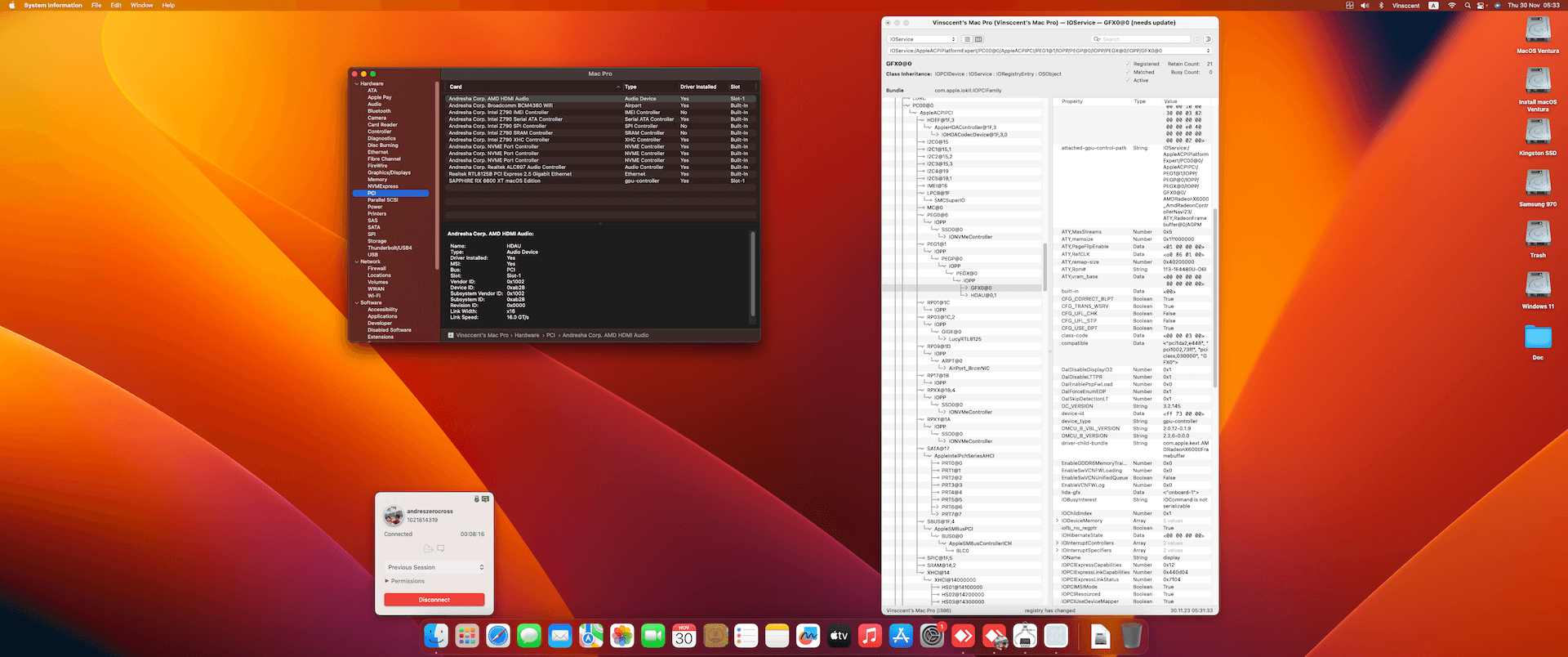Screen dimensions: 1568x657
Task: Open Freeform app in dock
Action: pyautogui.click(x=808, y=636)
